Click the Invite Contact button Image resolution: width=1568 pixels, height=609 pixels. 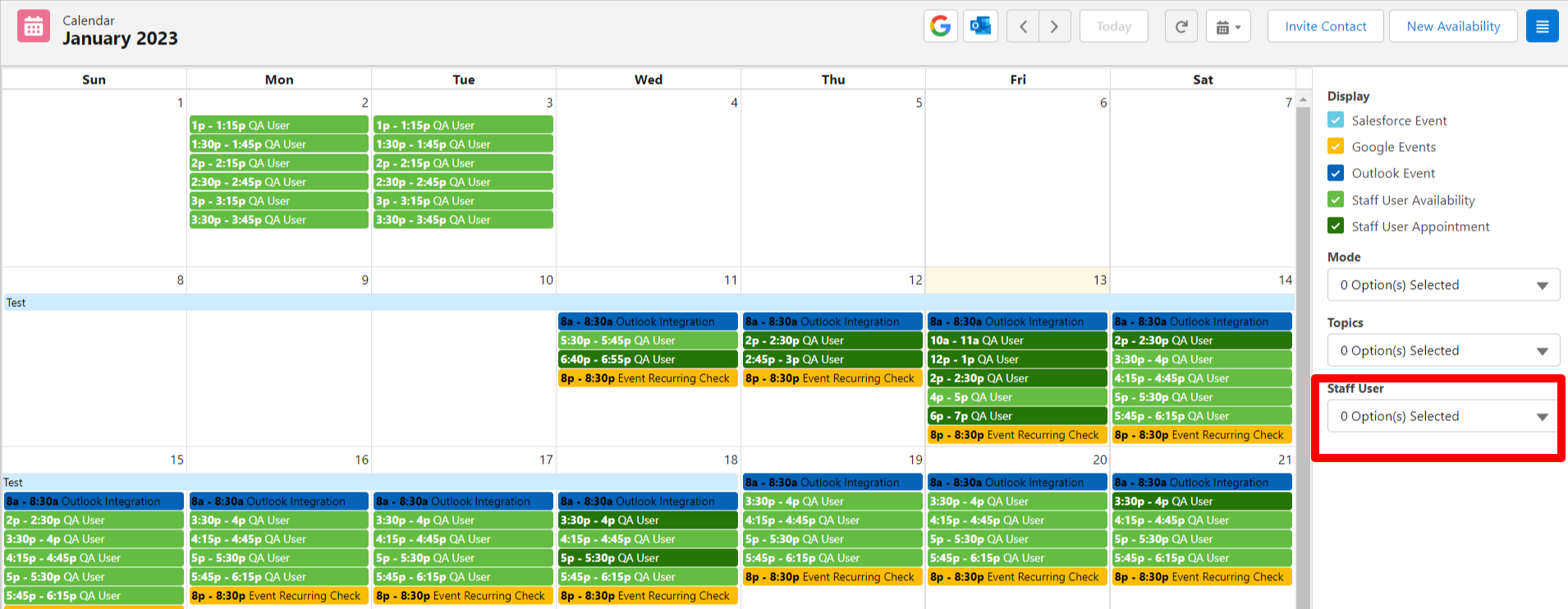[1325, 26]
